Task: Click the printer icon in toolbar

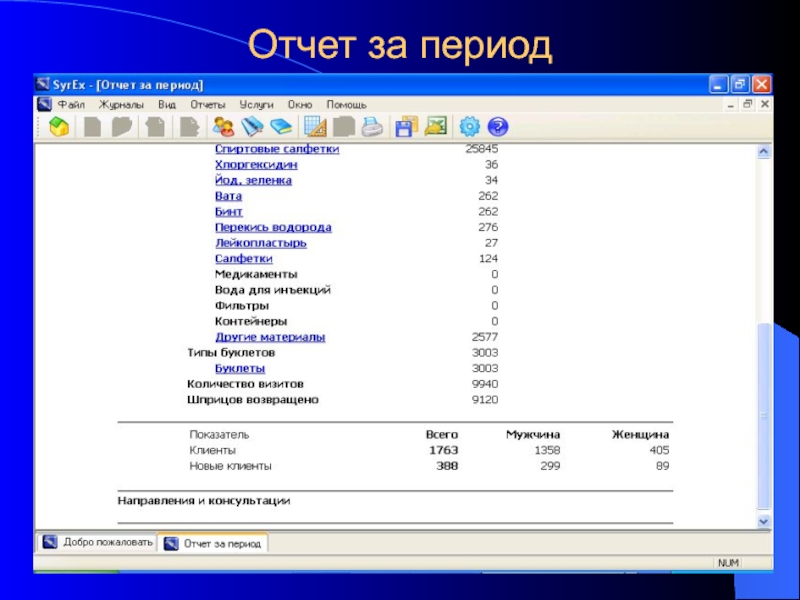Action: point(372,127)
